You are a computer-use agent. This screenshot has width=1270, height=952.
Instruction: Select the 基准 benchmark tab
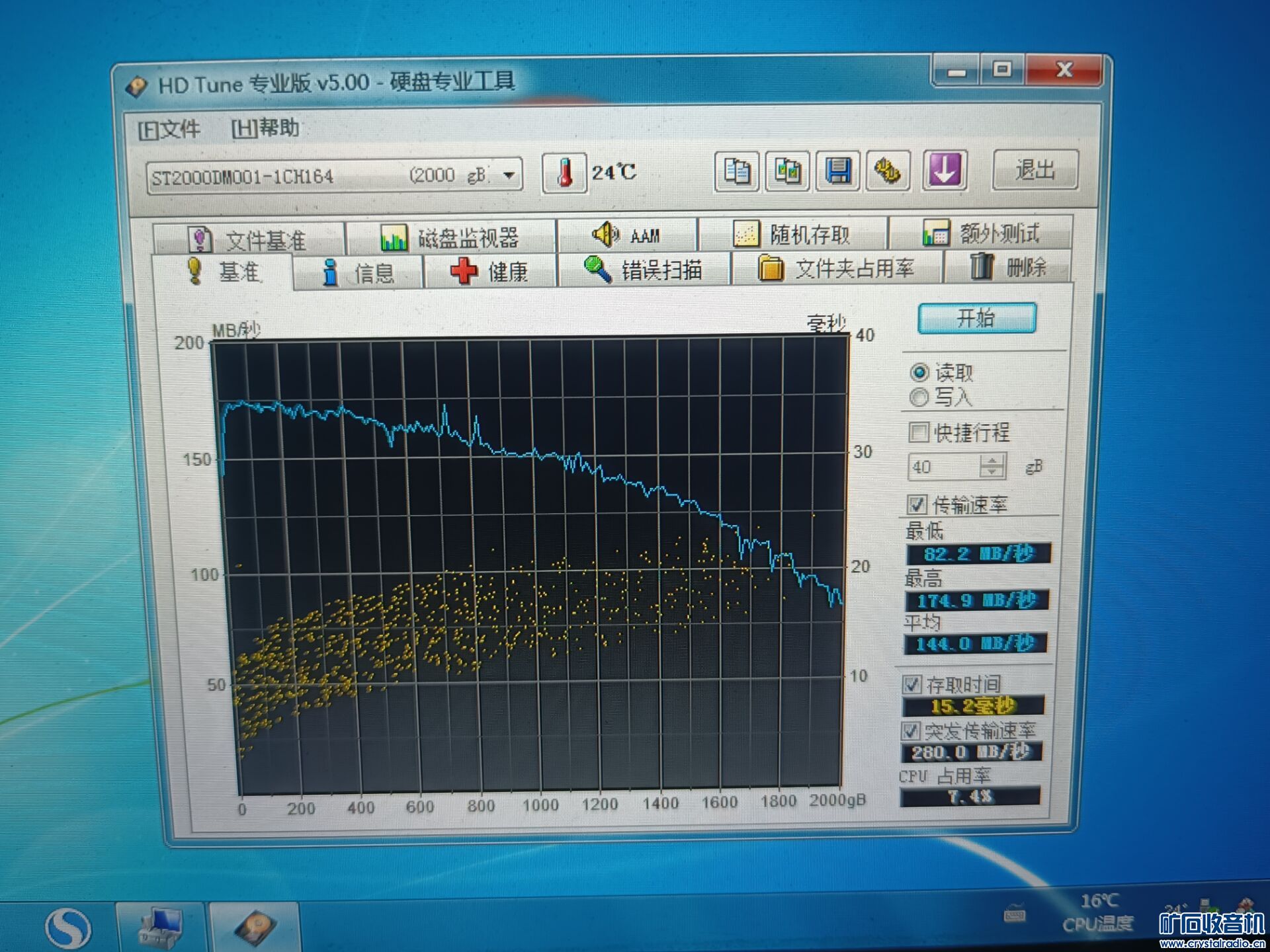point(224,272)
